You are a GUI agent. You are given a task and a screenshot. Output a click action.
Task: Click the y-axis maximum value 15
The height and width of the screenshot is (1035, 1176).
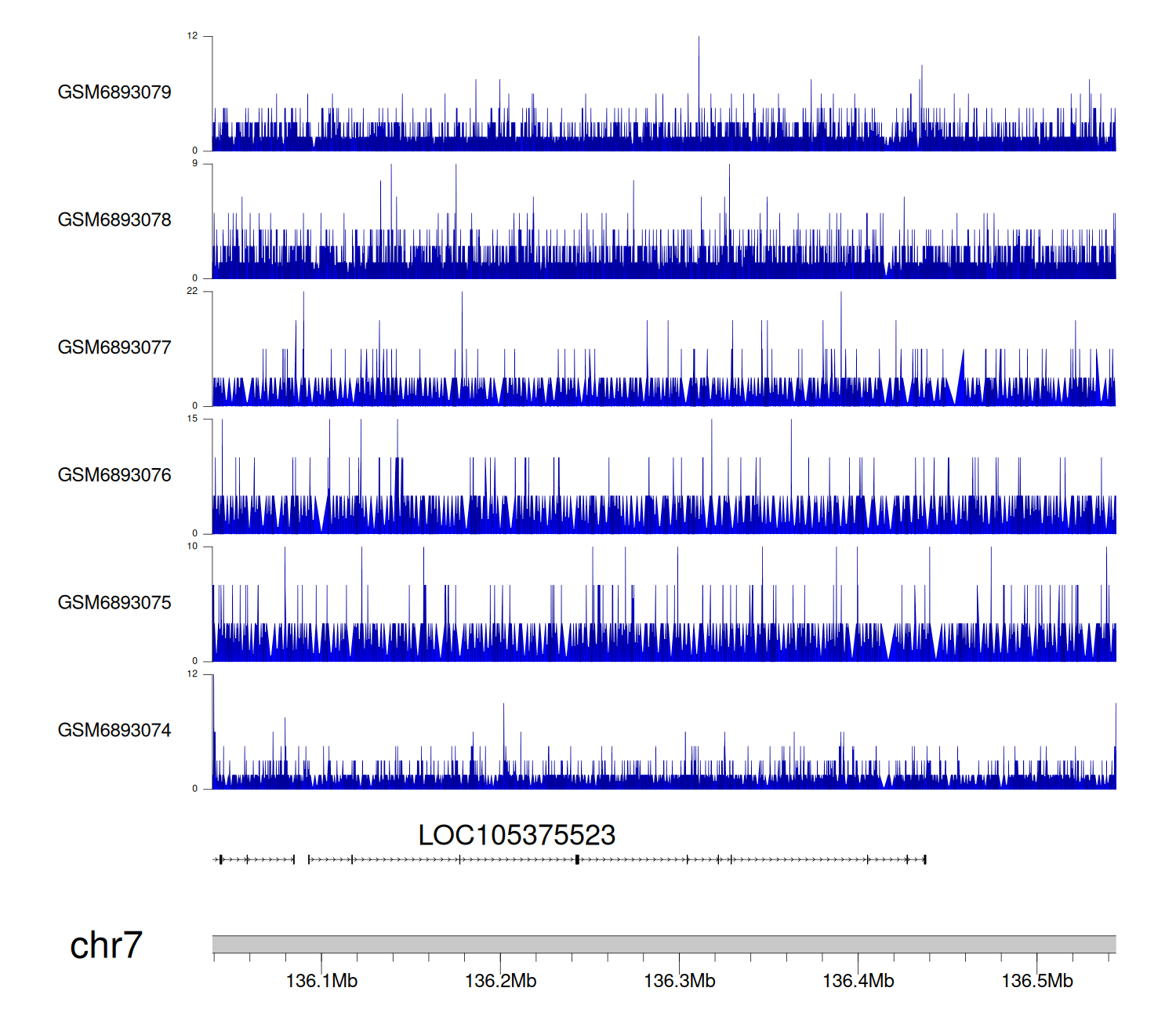point(192,419)
